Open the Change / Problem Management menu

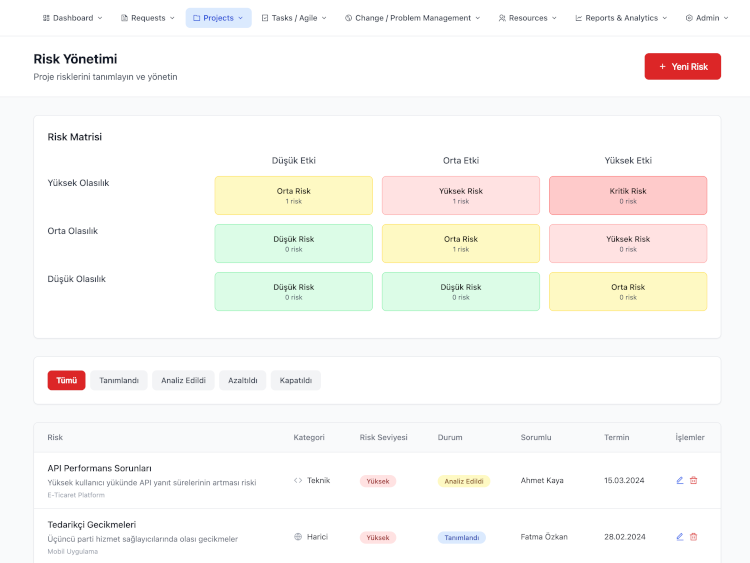point(412,18)
